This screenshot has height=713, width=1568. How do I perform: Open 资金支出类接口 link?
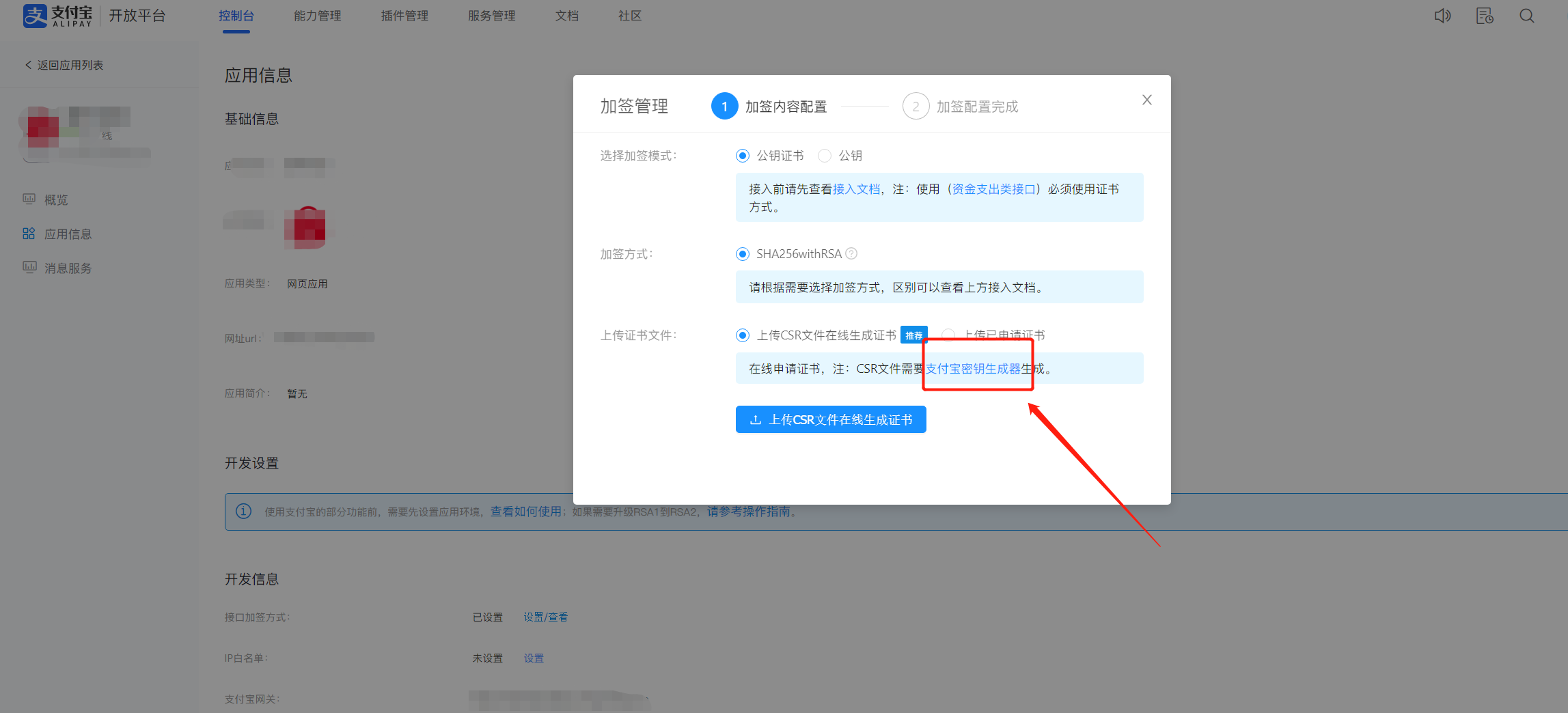[x=994, y=189]
